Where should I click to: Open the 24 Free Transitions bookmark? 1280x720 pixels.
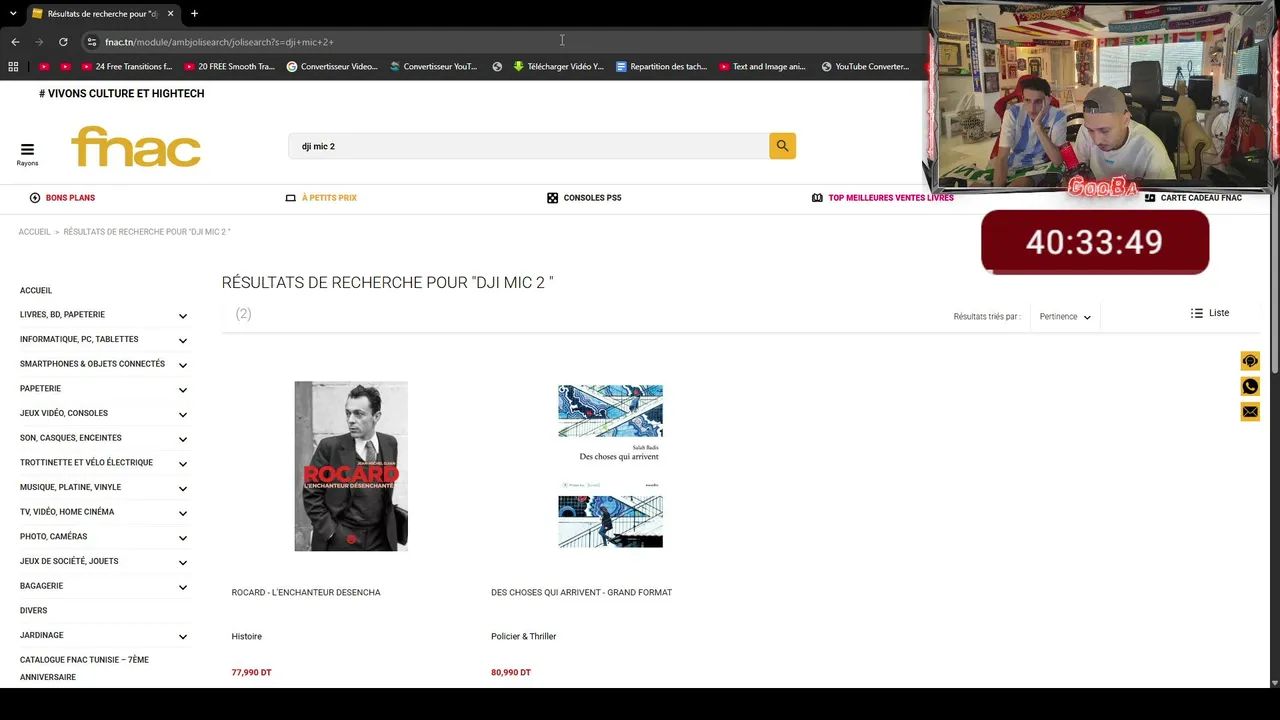click(127, 67)
